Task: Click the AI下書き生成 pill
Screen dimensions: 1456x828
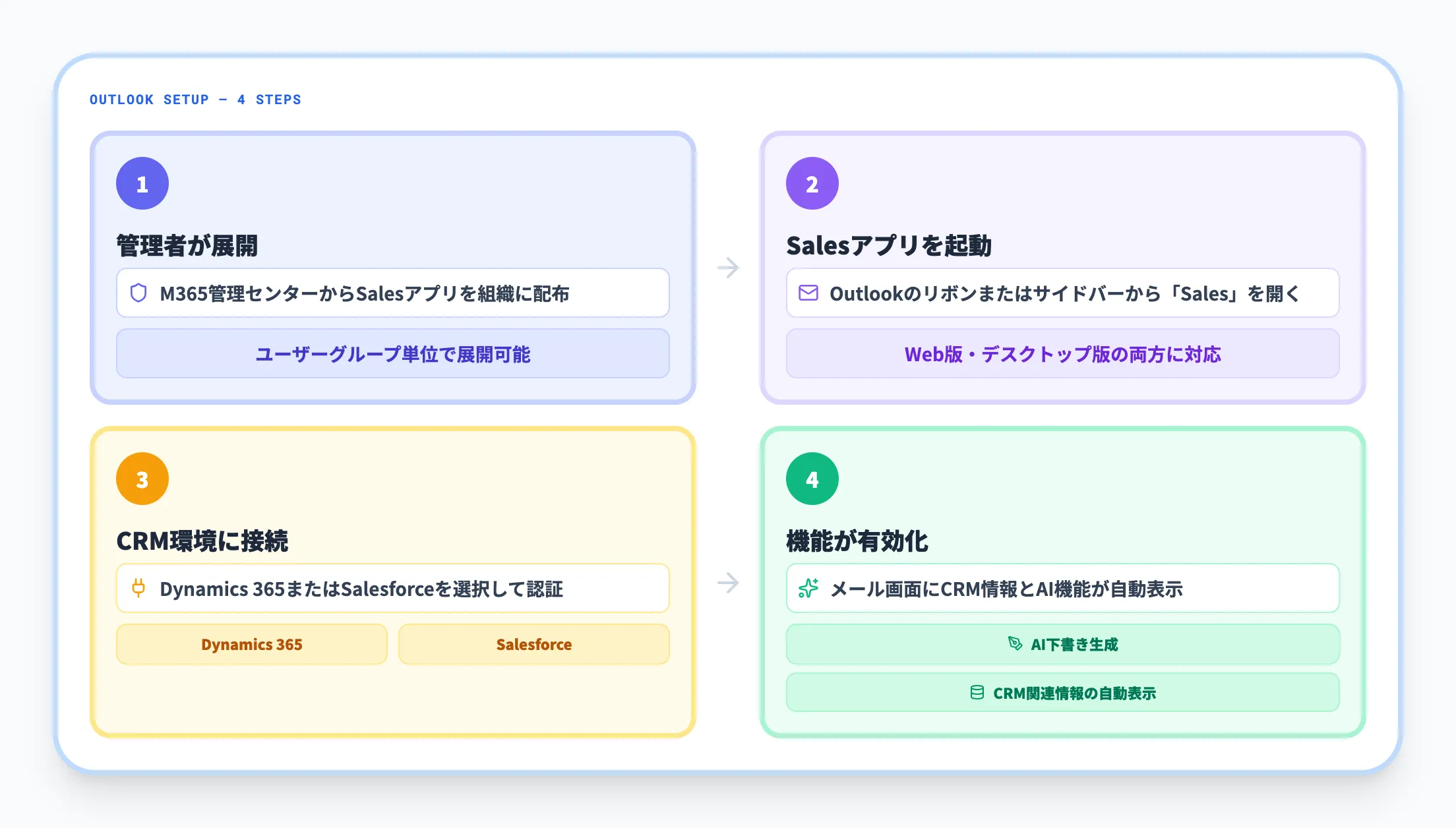Action: click(1061, 644)
